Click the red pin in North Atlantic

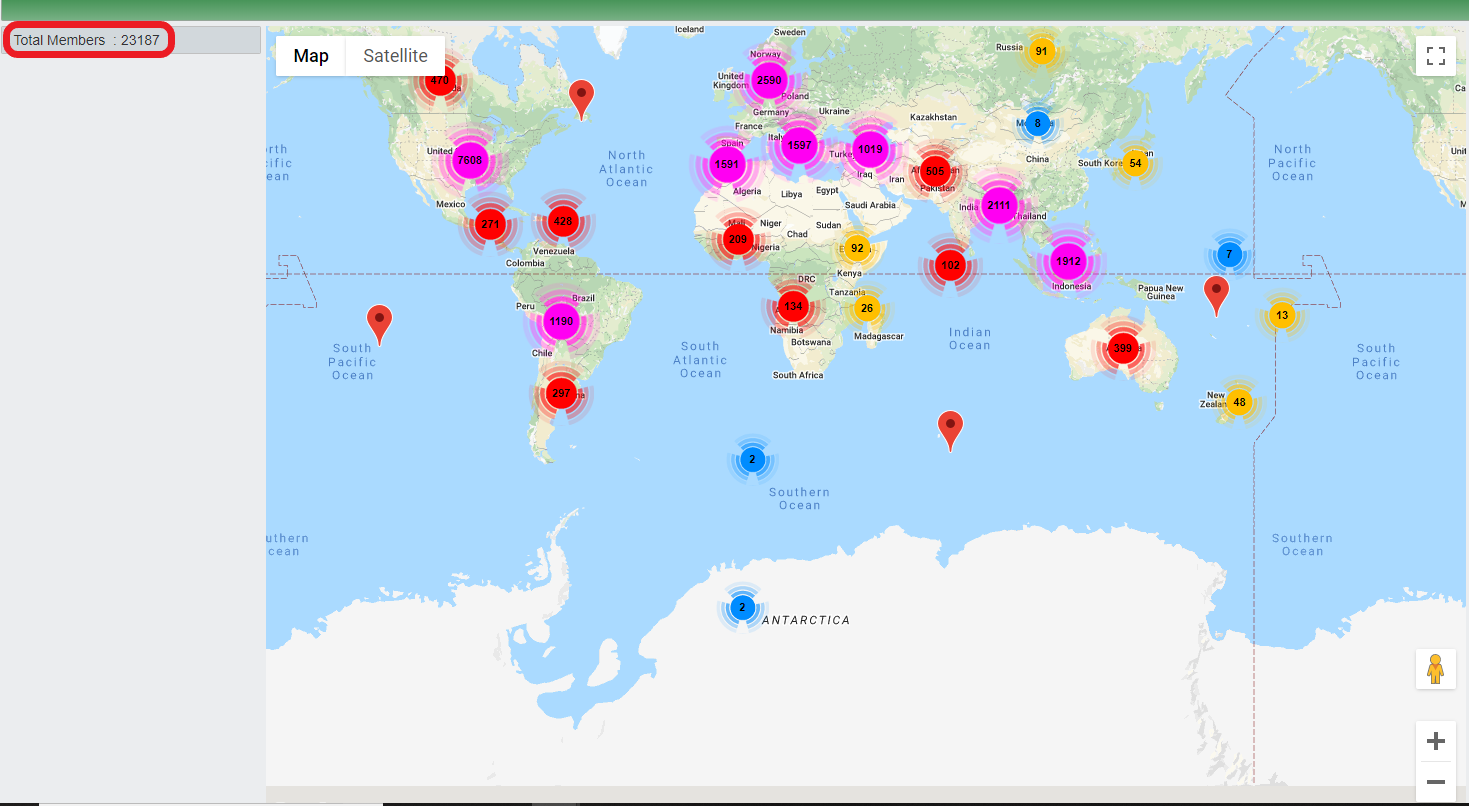click(581, 97)
